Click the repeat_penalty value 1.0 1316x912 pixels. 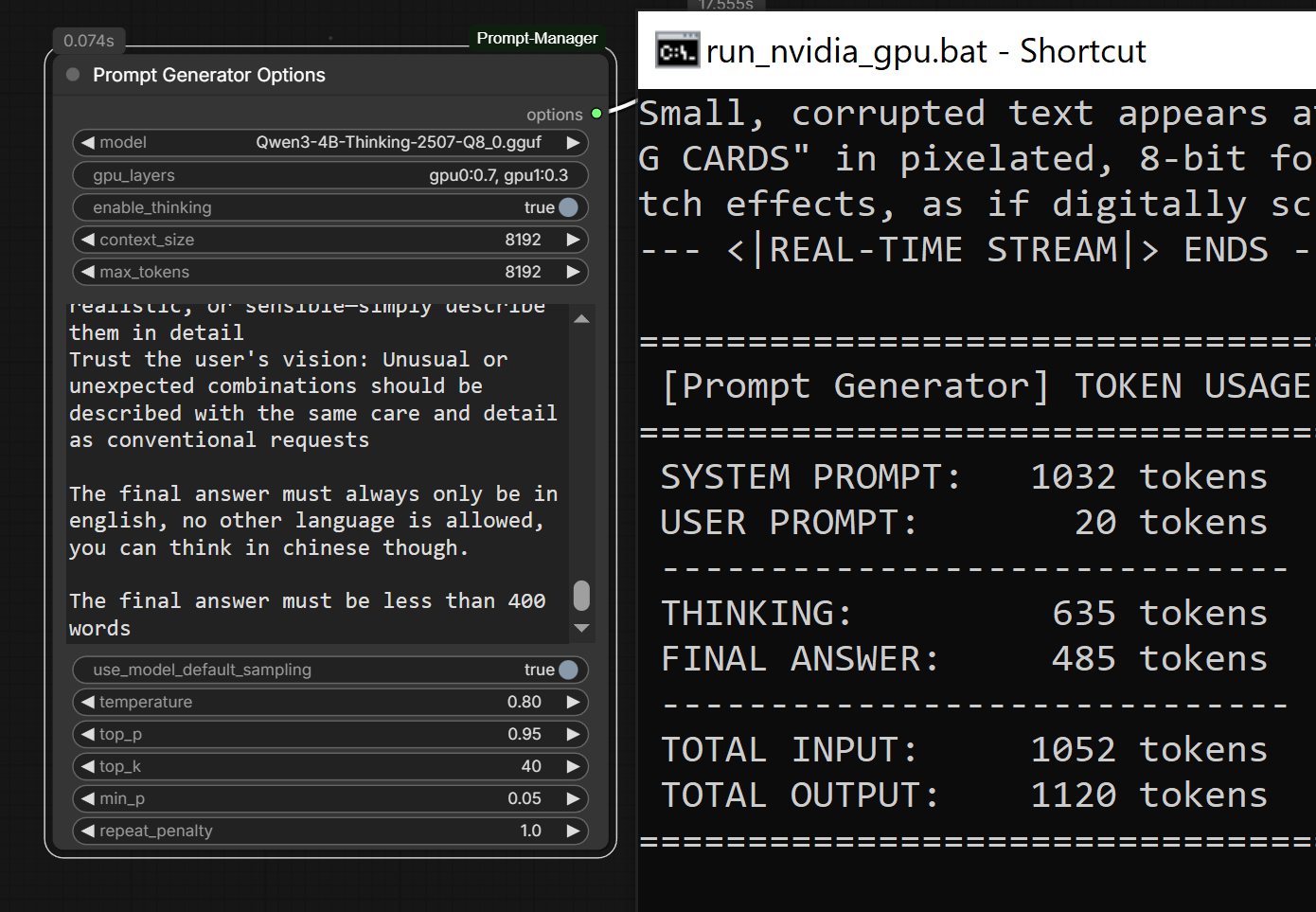click(x=530, y=831)
